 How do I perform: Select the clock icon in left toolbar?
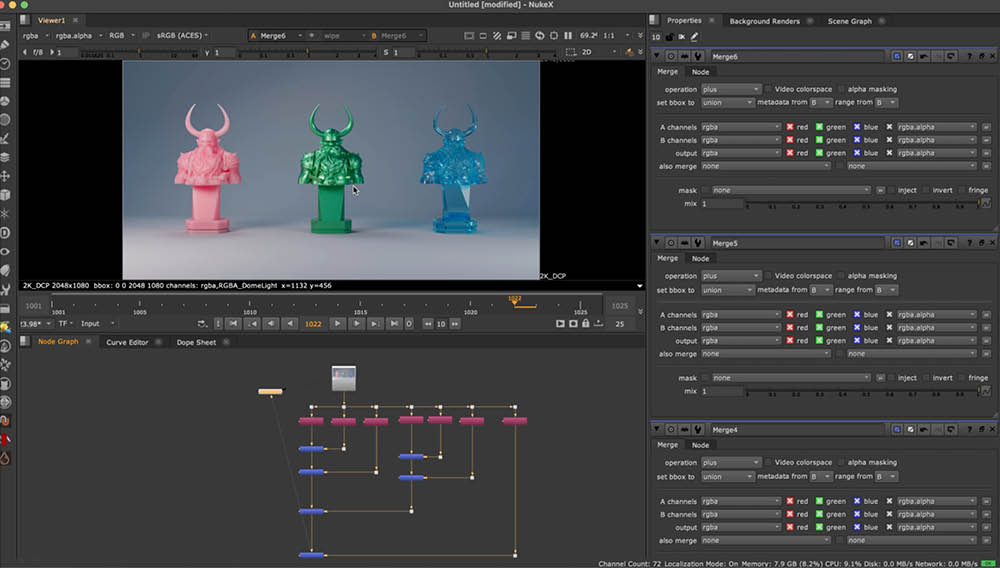coord(6,63)
